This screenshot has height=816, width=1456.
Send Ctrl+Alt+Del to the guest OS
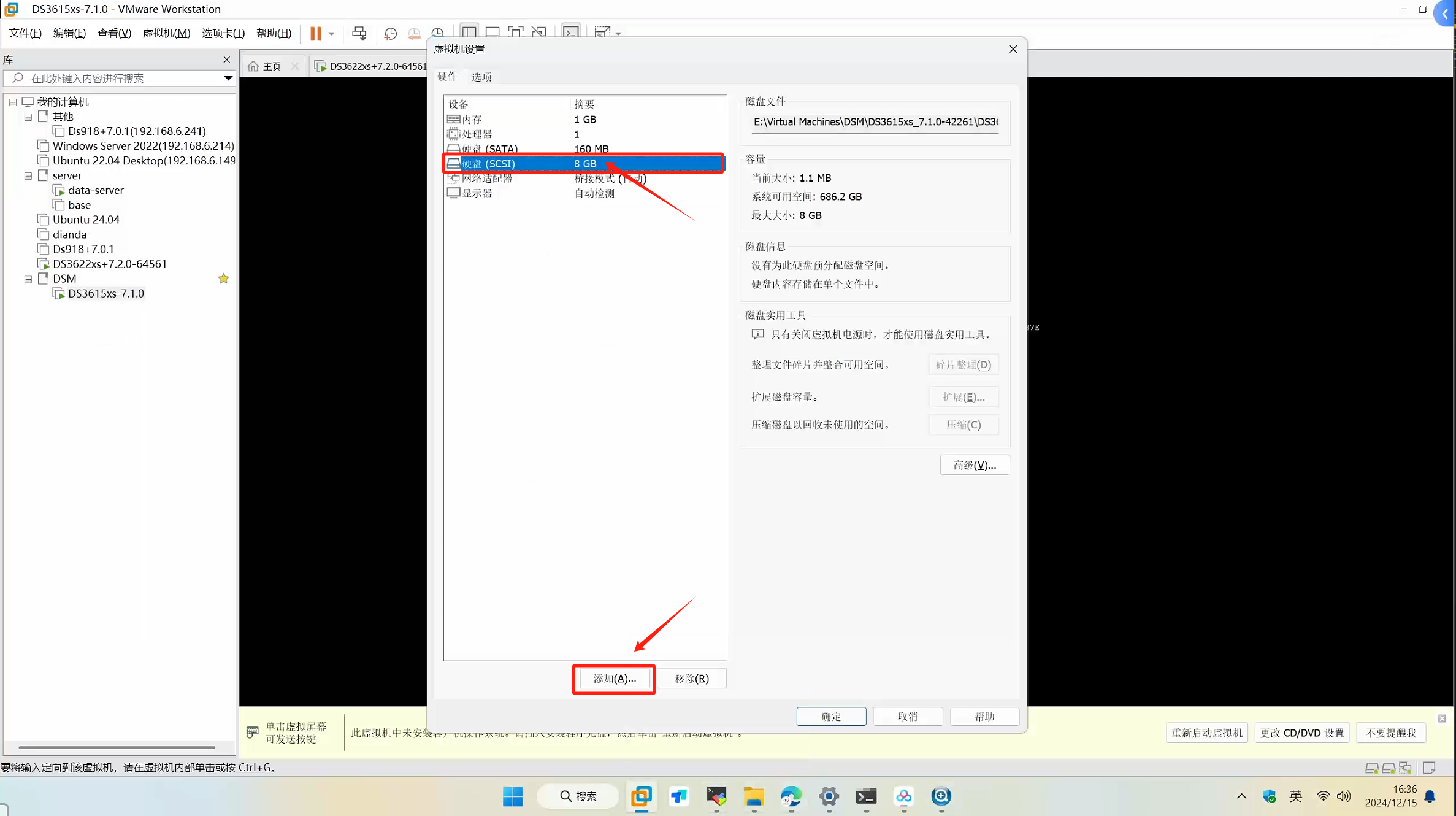click(359, 33)
